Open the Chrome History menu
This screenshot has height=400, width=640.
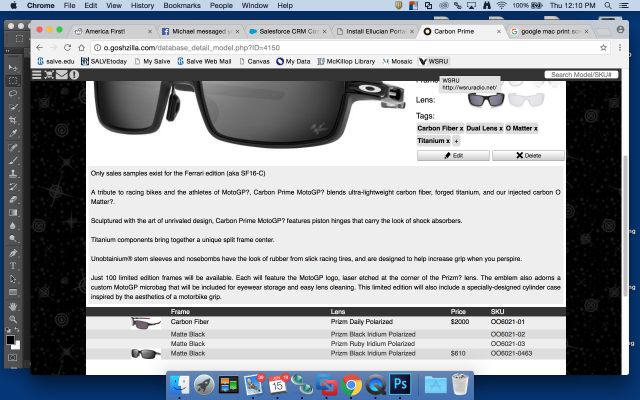click(142, 6)
